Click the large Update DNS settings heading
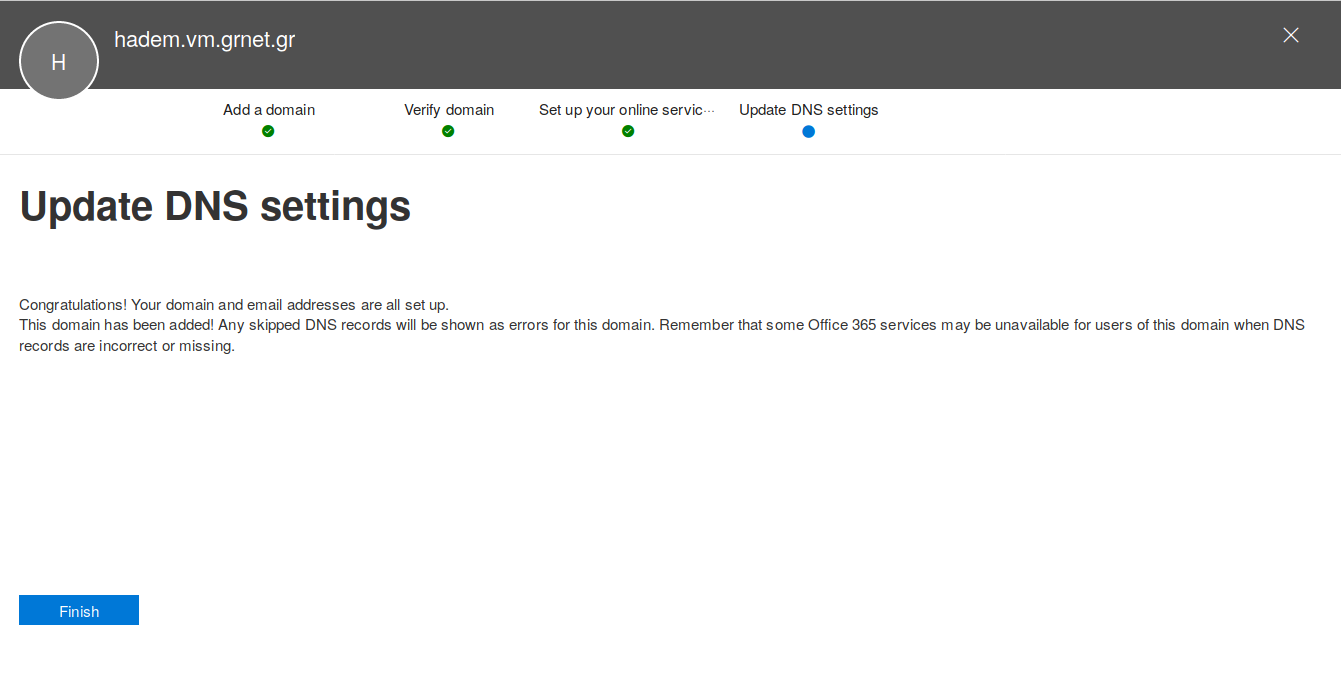 pos(215,207)
